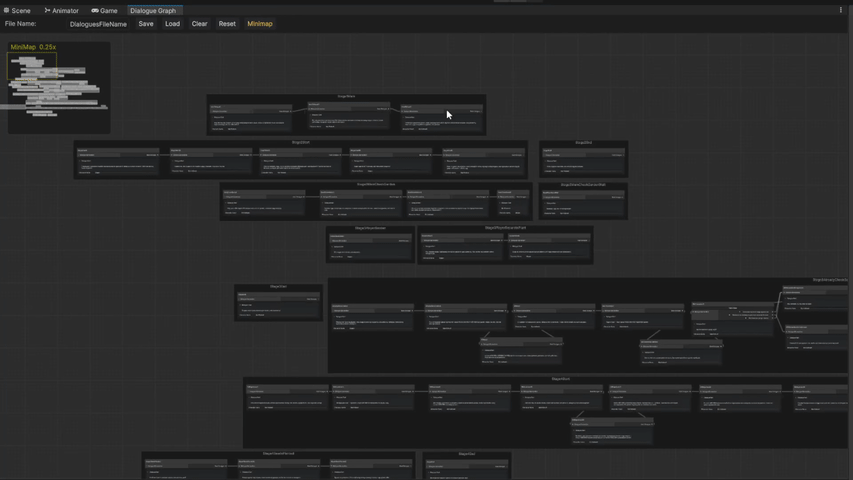Click the DialoguesFileName input field
853x480 pixels.
pos(98,24)
